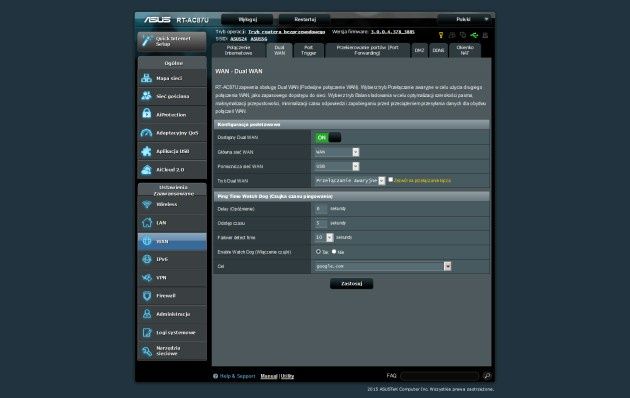Switch to the Dual WAN tab
Screen dimensions: 630x398
point(280,50)
